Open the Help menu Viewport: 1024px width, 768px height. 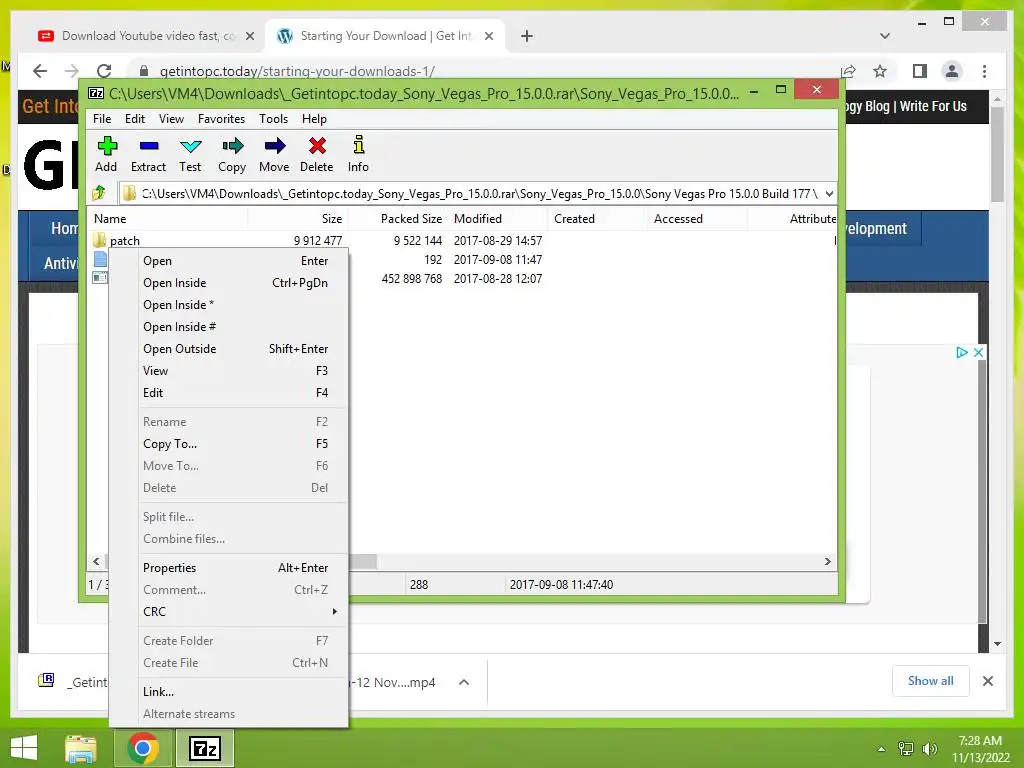tap(314, 119)
